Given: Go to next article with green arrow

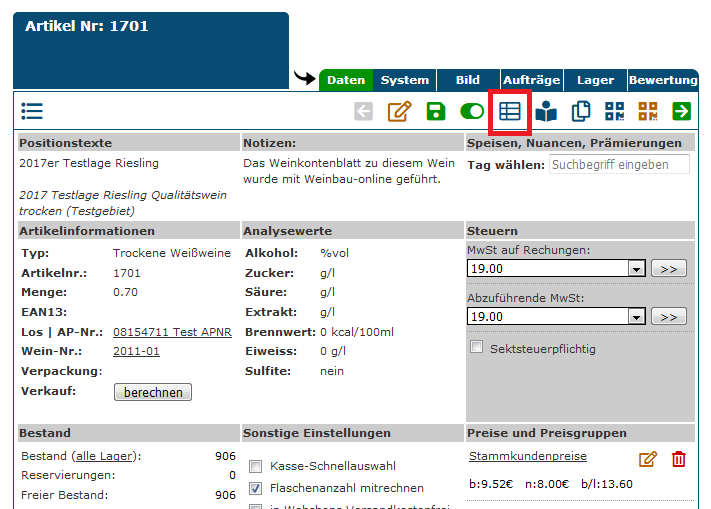Looking at the screenshot, I should coord(682,111).
